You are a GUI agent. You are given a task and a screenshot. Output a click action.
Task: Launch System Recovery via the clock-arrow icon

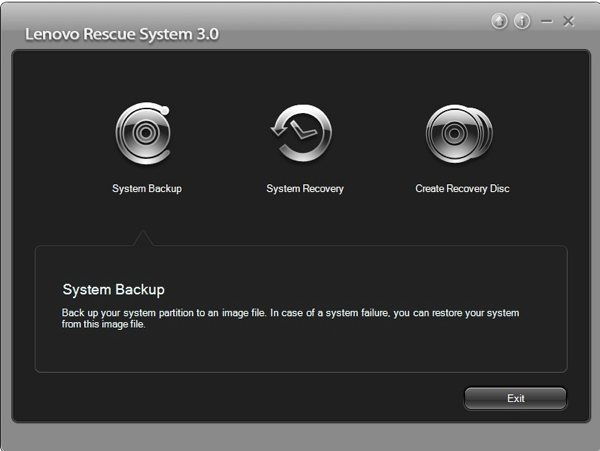(x=303, y=133)
